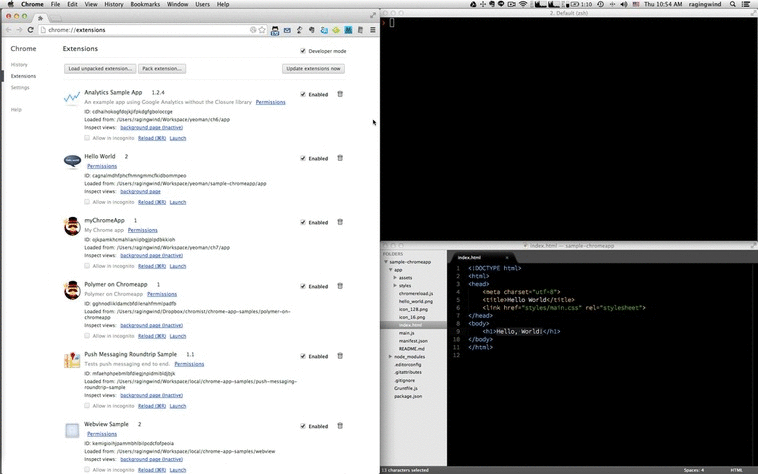Viewport: 758px width, 474px height.
Task: Click the Chrome forward arrow
Action: point(19,30)
